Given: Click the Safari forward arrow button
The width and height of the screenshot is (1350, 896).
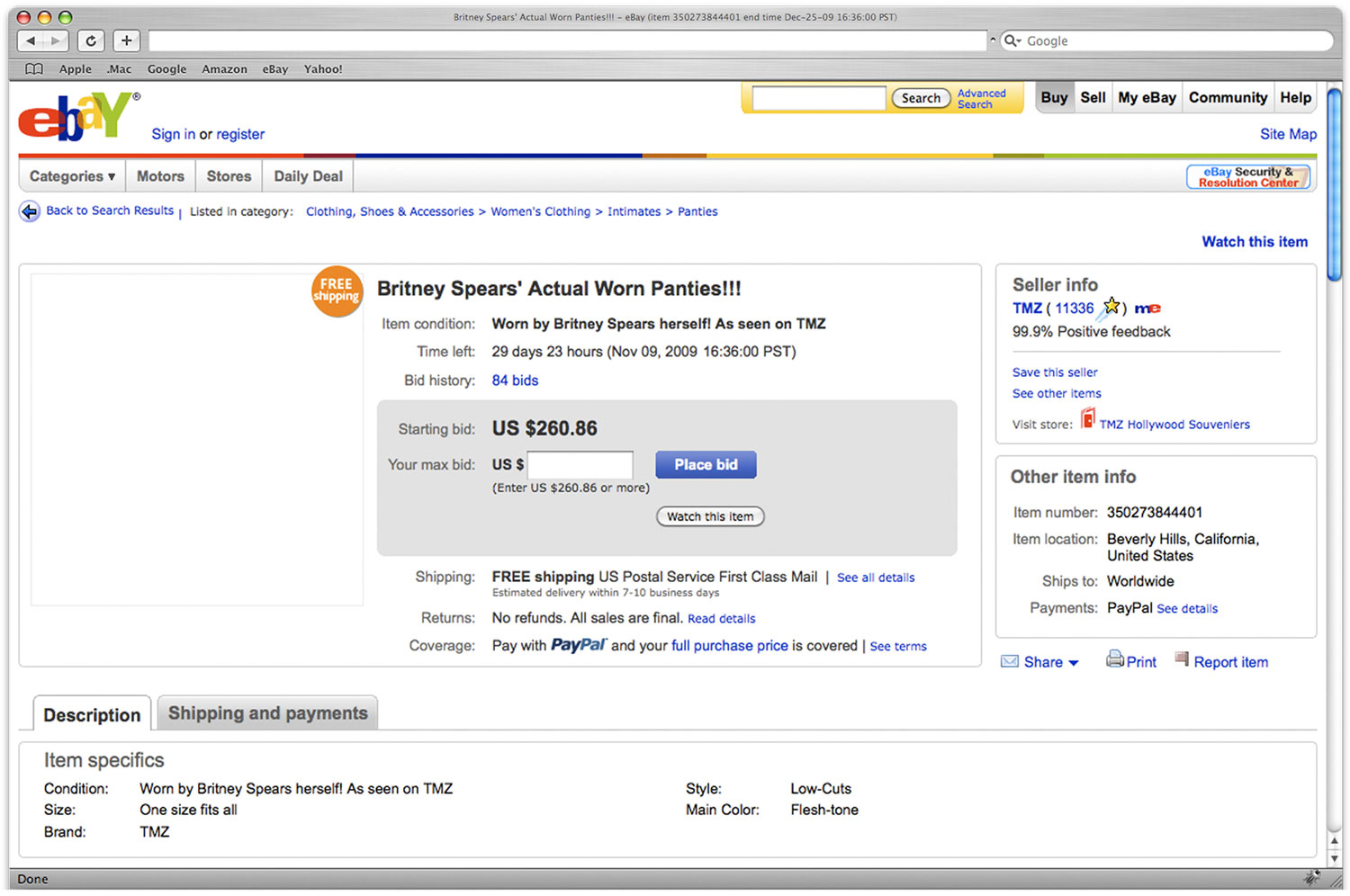Looking at the screenshot, I should 56,40.
